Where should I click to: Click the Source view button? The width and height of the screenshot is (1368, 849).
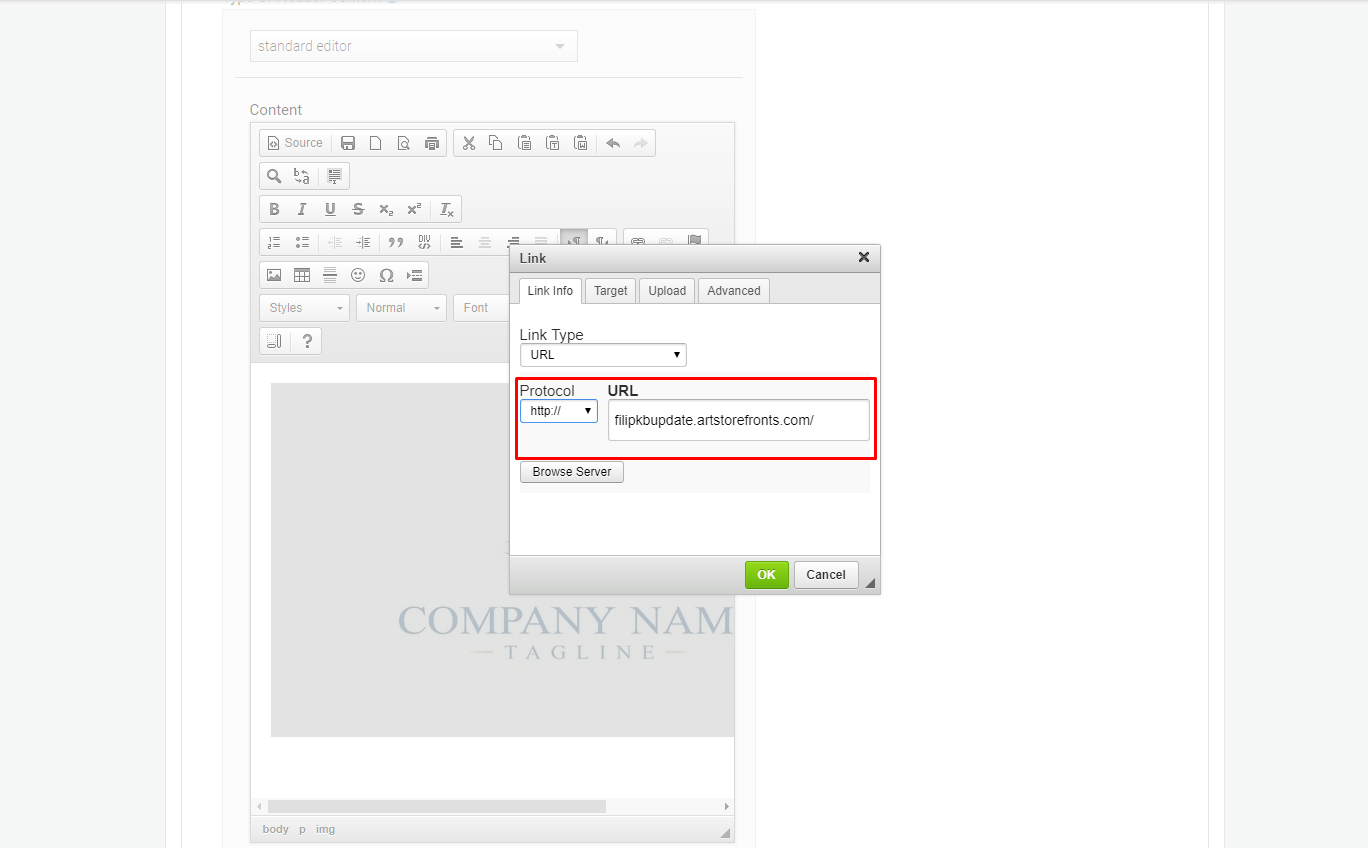(x=295, y=143)
